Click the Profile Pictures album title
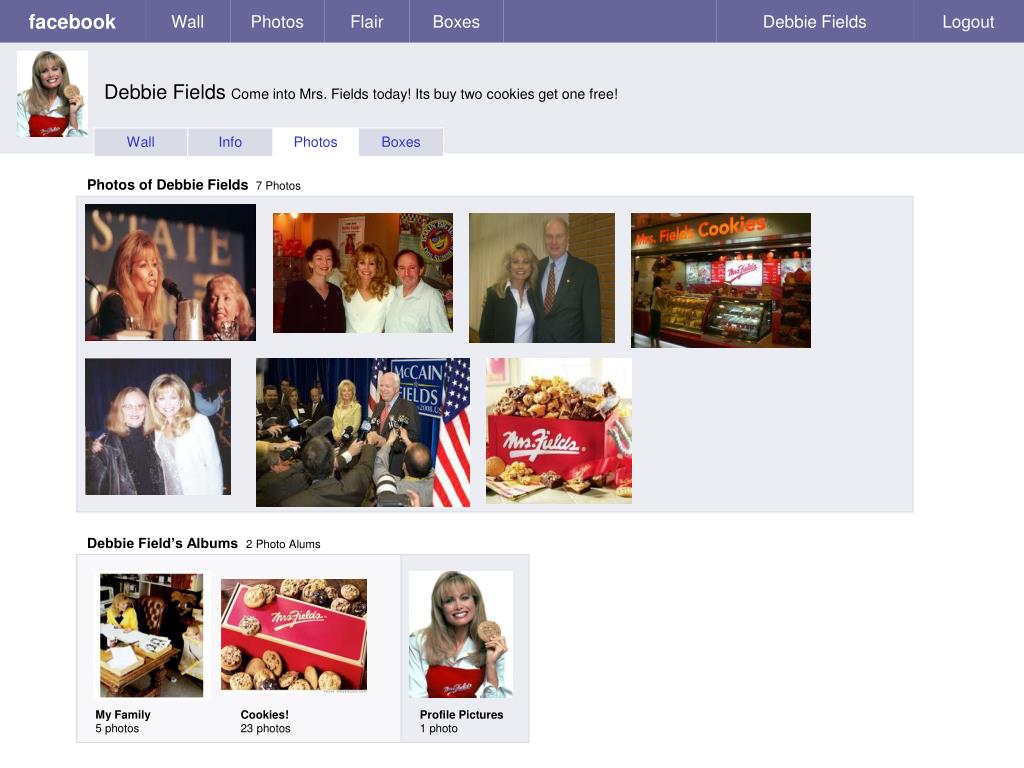This screenshot has width=1024, height=768. [462, 714]
